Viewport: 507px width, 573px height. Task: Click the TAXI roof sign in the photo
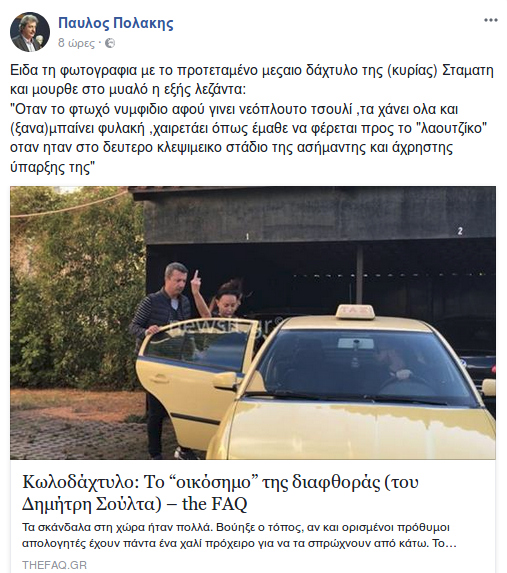[355, 312]
